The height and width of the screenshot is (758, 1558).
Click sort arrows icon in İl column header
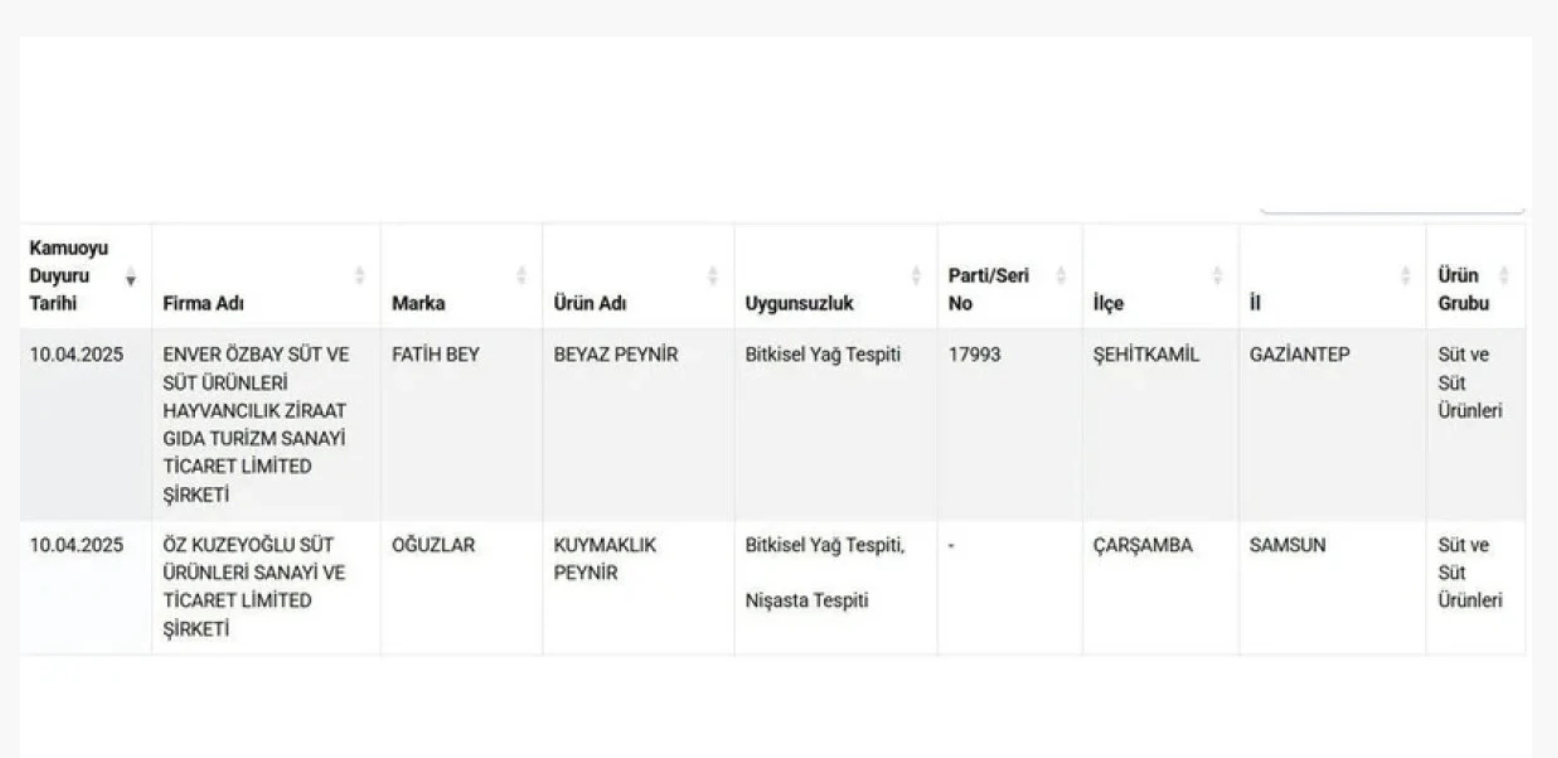pyautogui.click(x=1405, y=276)
